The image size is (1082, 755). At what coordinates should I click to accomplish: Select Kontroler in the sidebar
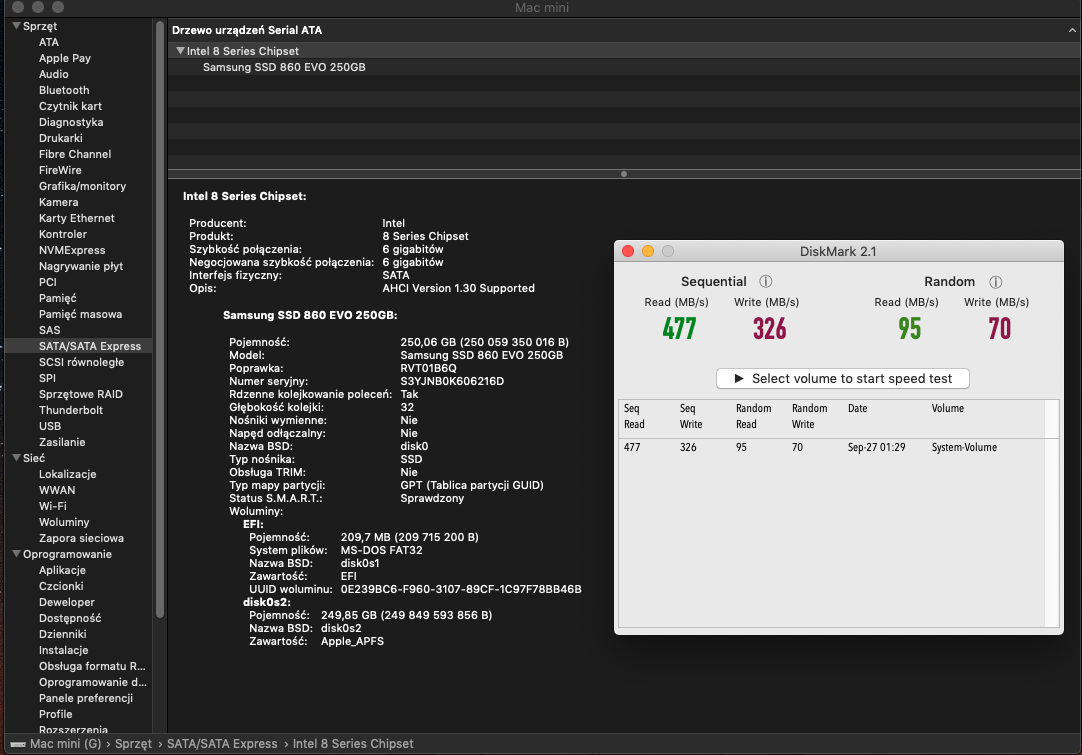tap(63, 234)
